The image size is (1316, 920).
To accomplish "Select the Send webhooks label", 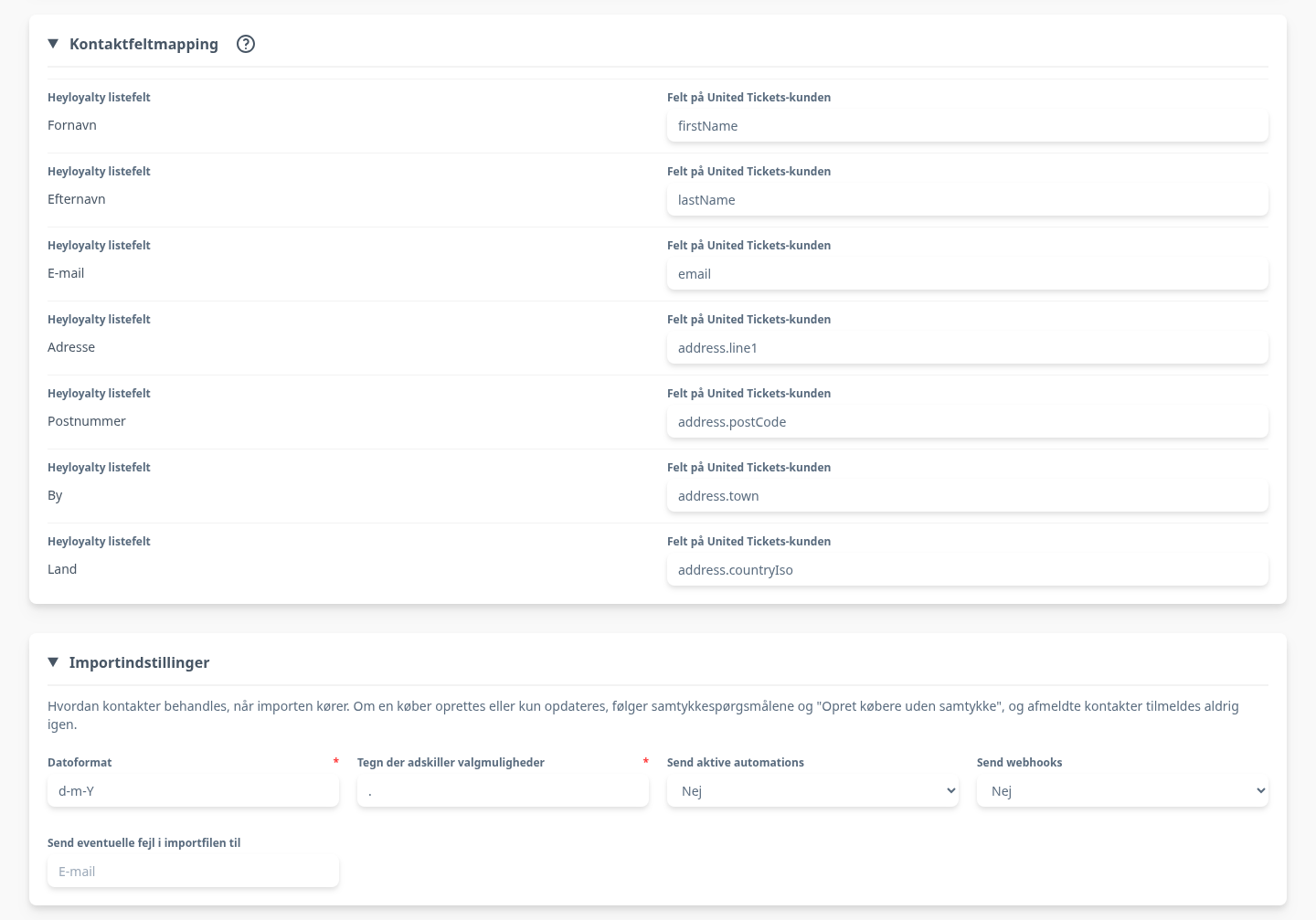I will pos(1019,762).
